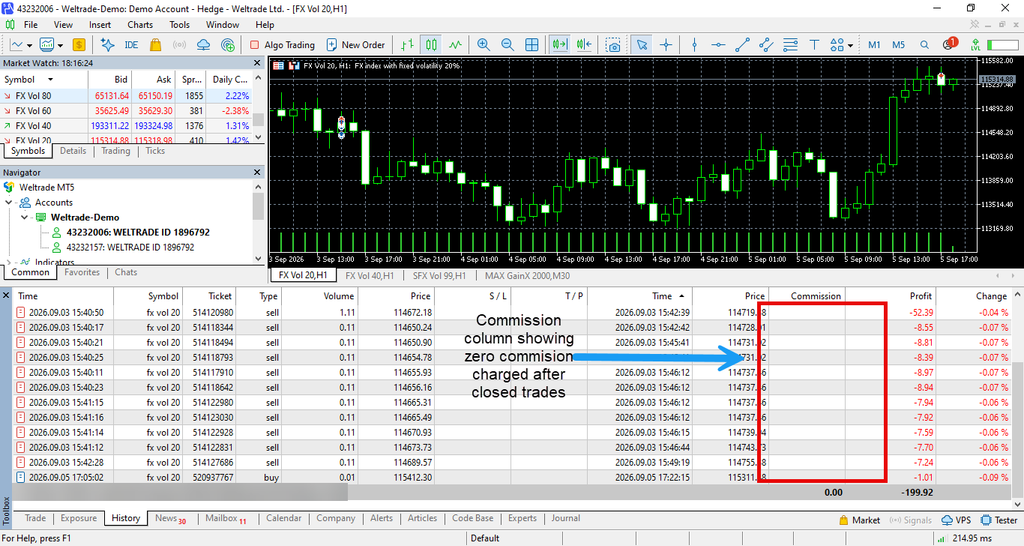Open the Tools menu
The width and height of the screenshot is (1024, 546).
[179, 25]
